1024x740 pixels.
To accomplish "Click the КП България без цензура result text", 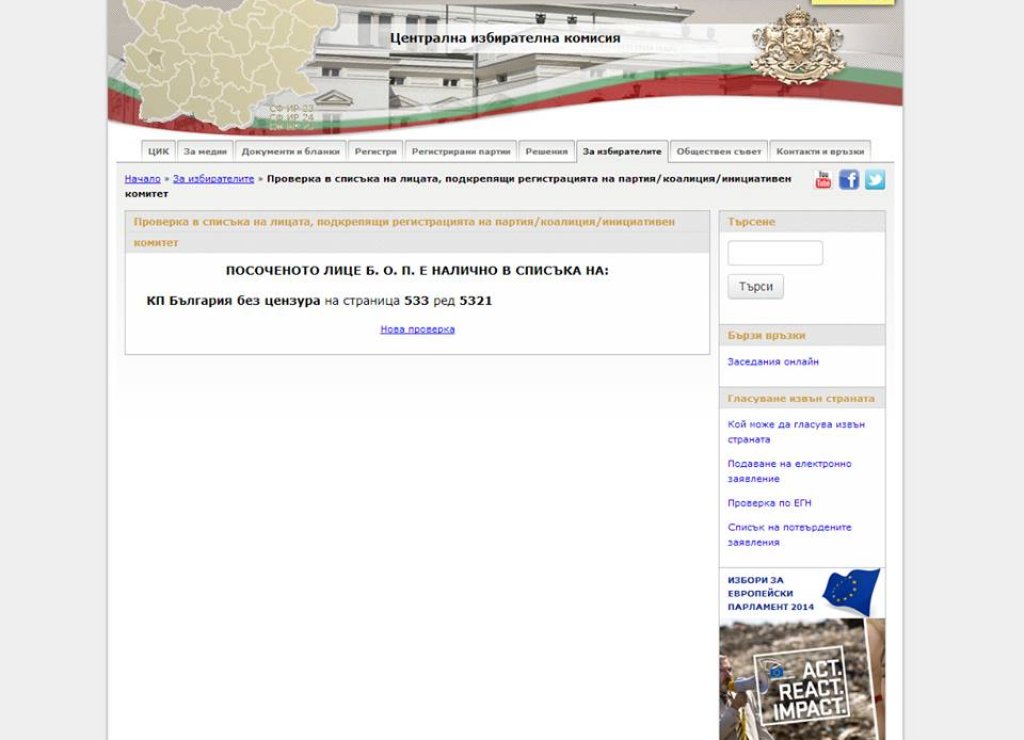I will point(233,300).
